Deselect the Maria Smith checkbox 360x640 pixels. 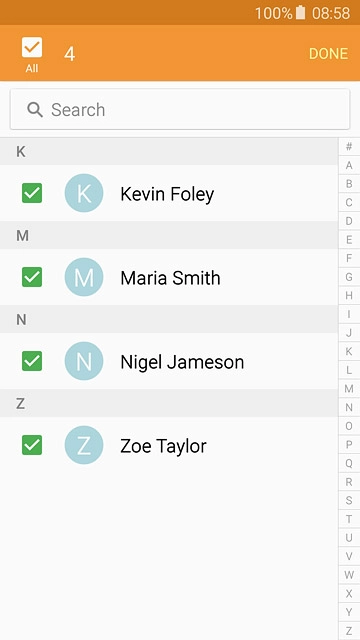[32, 277]
